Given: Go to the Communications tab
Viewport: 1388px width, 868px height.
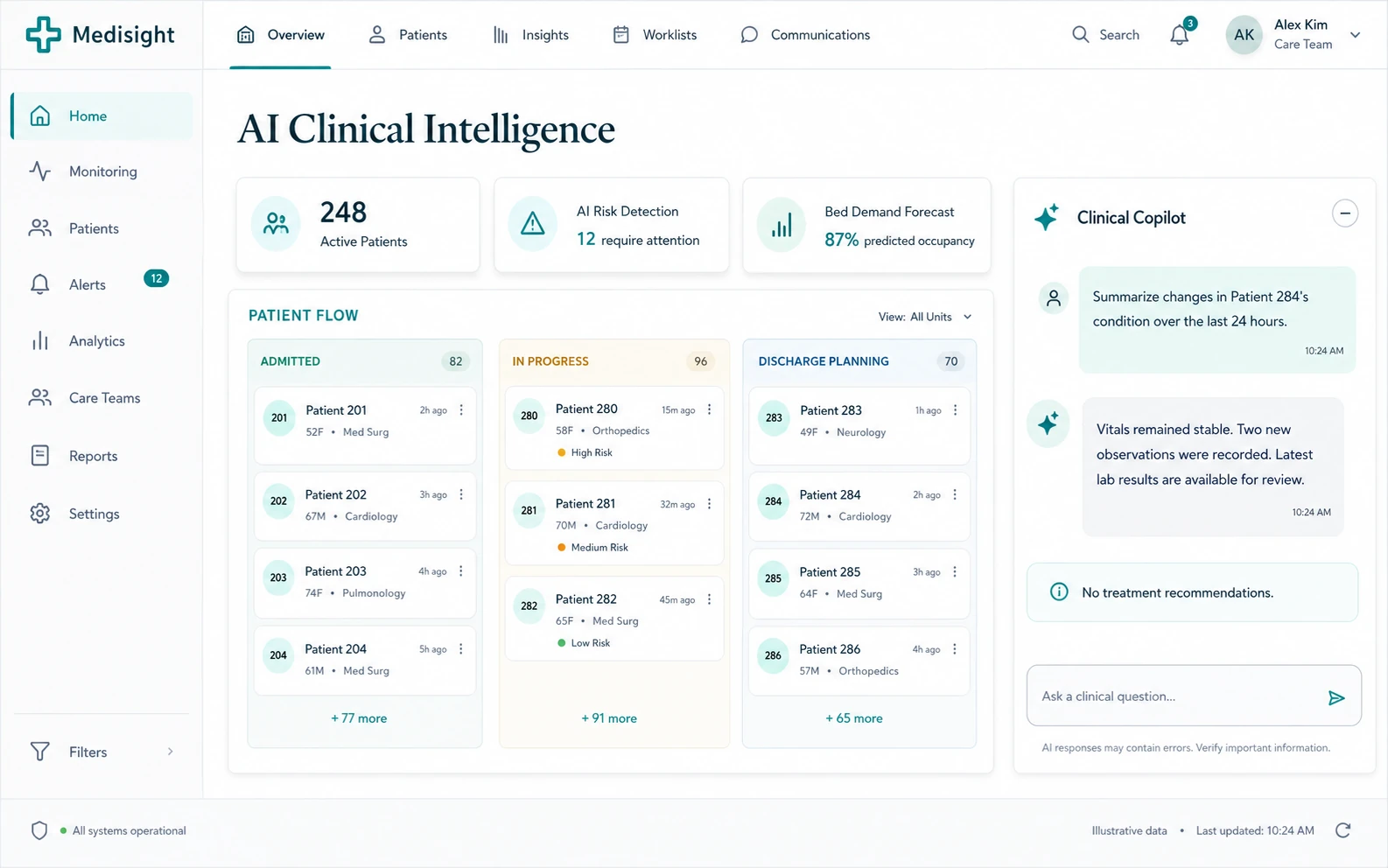Looking at the screenshot, I should (805, 35).
